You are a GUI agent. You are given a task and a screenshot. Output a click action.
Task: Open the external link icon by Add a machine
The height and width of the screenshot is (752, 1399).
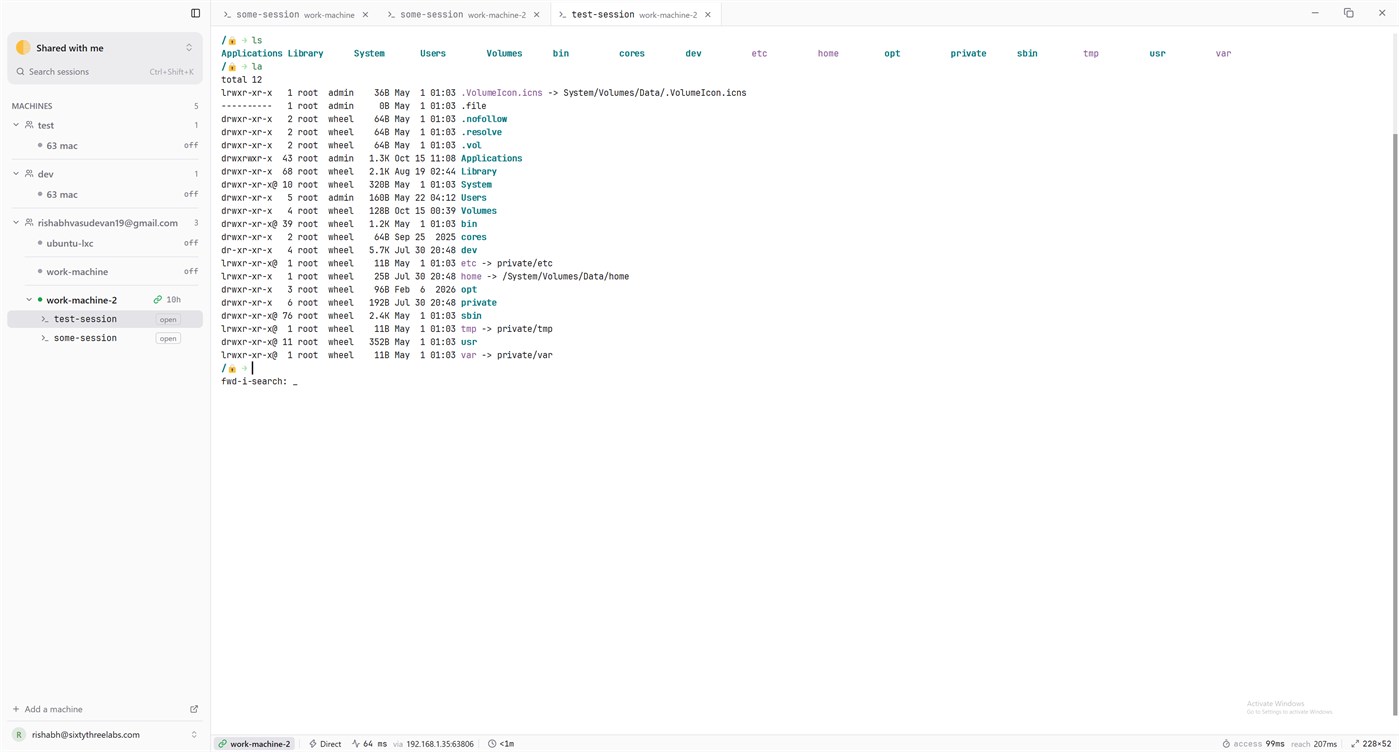pos(194,709)
